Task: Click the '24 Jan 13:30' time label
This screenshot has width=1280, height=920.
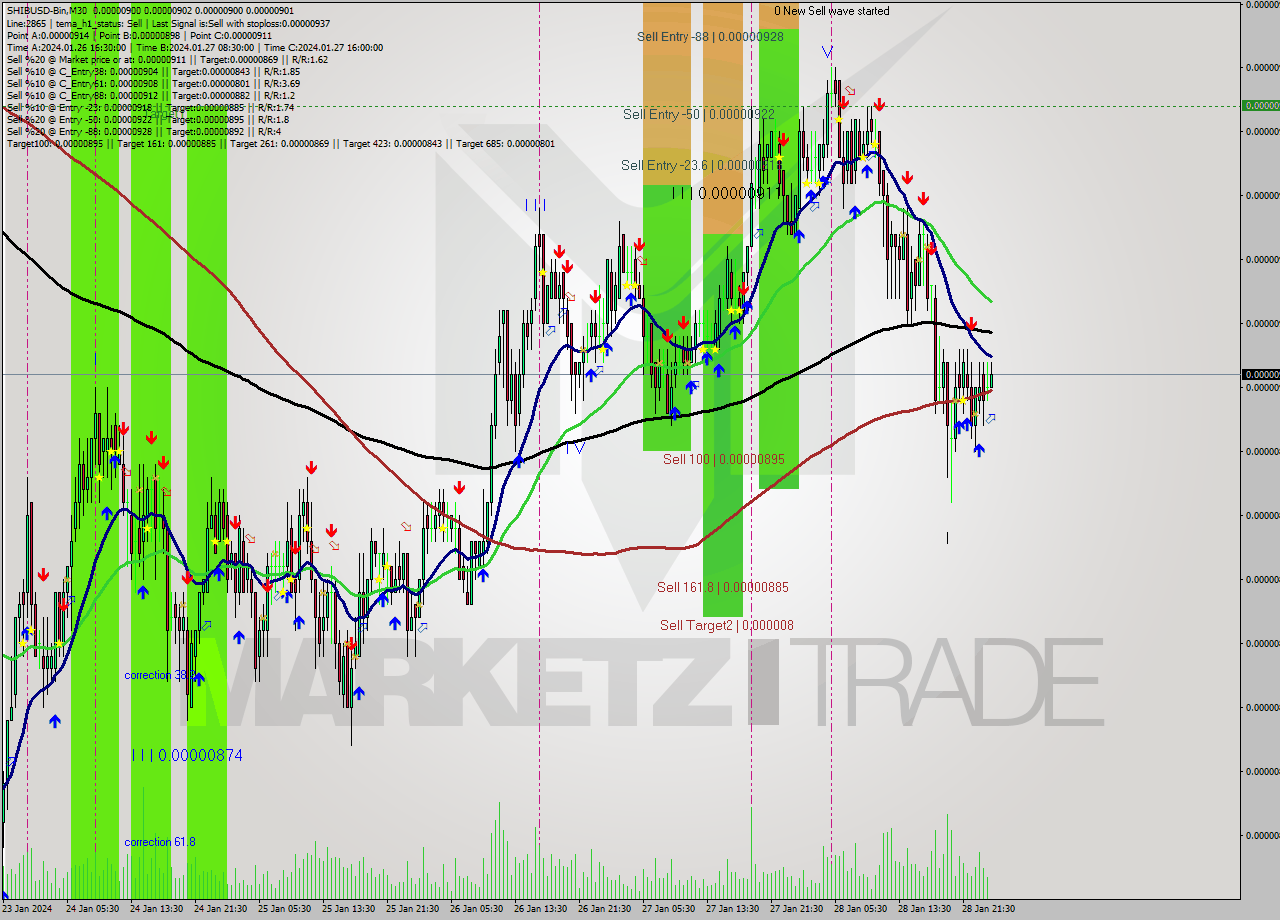Action: pyautogui.click(x=156, y=909)
